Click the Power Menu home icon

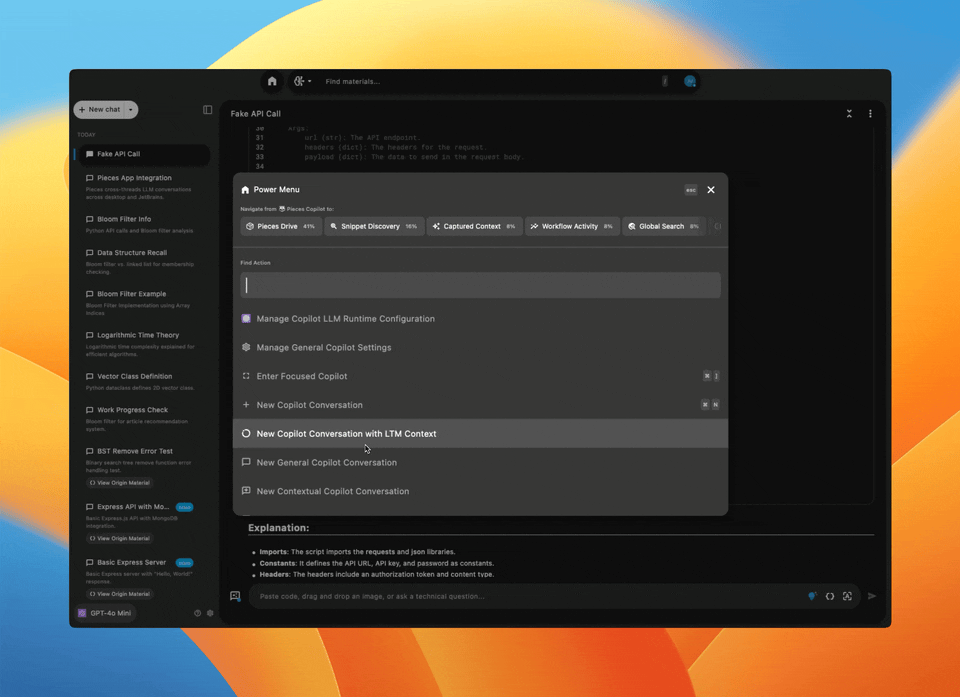pyautogui.click(x=246, y=190)
